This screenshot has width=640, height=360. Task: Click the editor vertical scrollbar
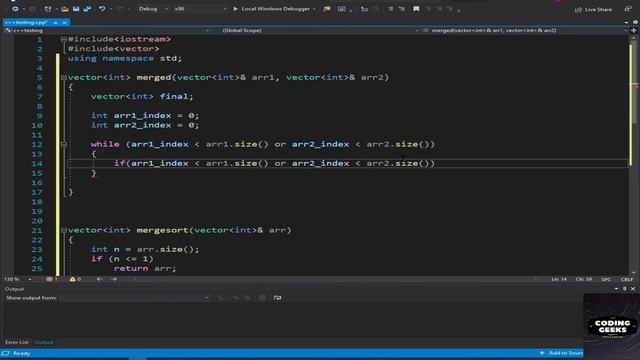pos(633,155)
